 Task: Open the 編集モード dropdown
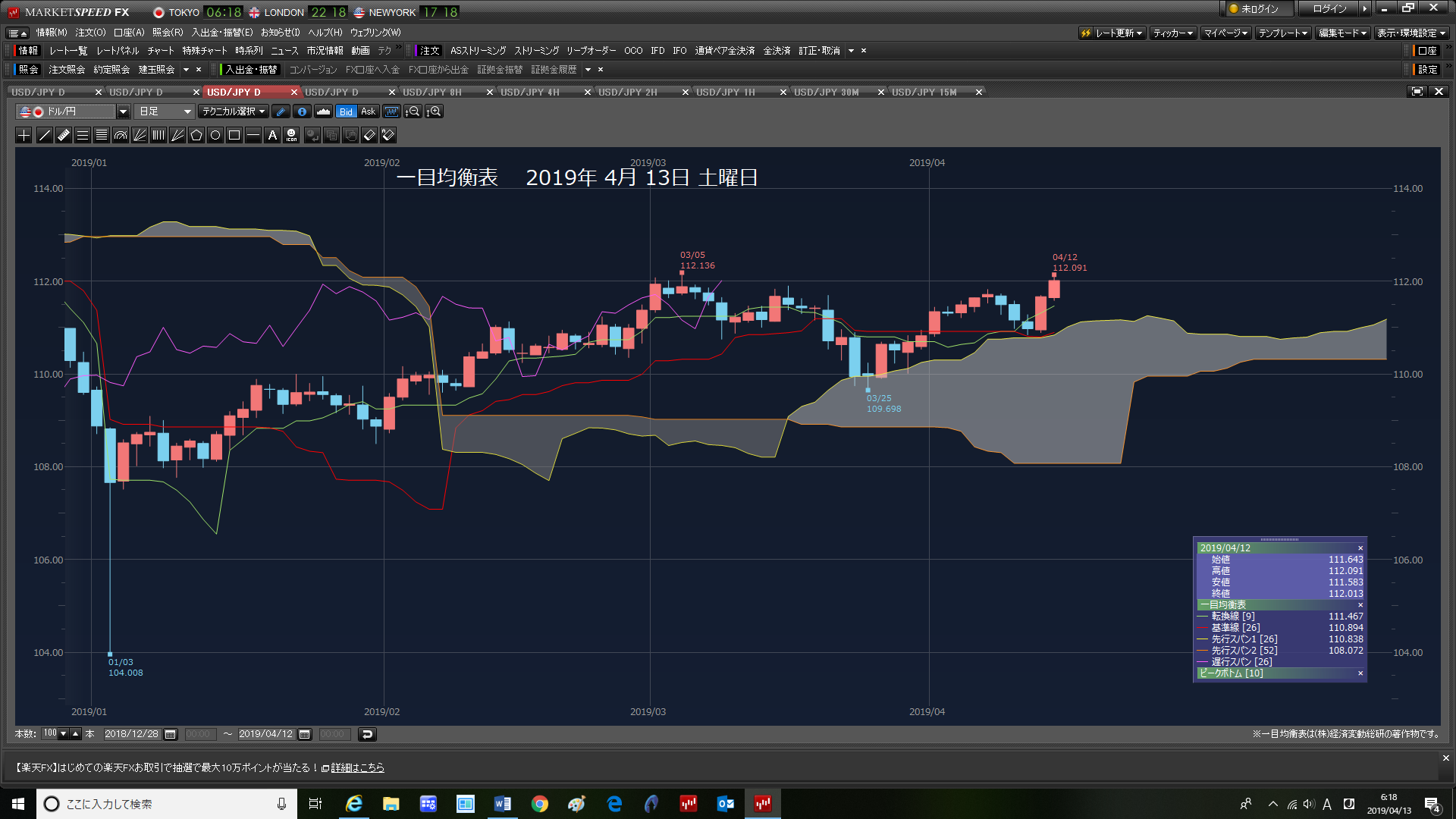(1342, 33)
